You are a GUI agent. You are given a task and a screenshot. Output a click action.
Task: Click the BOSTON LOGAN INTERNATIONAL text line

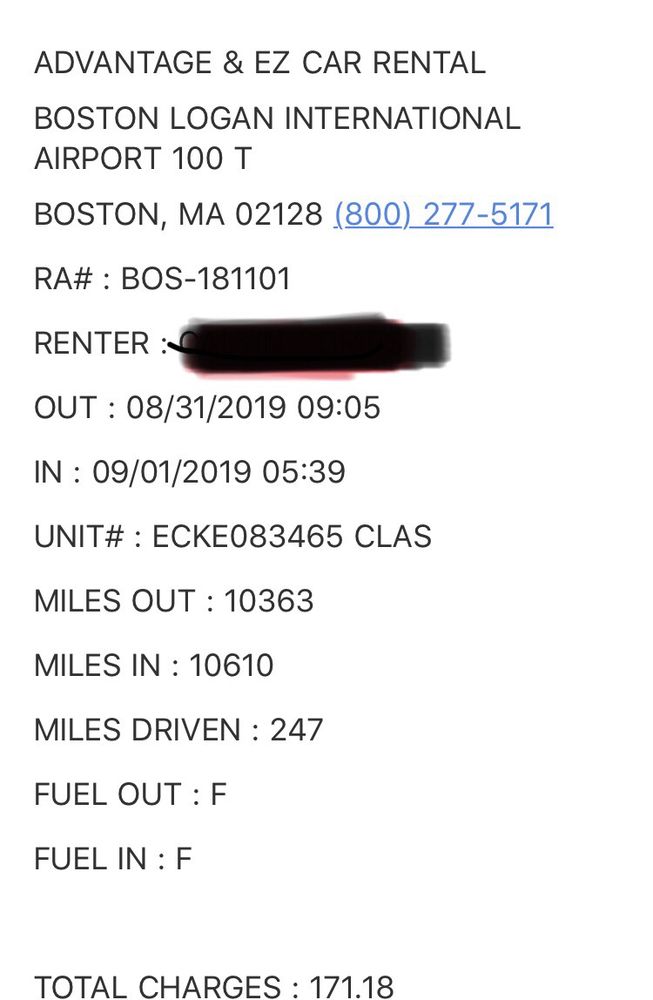[277, 119]
